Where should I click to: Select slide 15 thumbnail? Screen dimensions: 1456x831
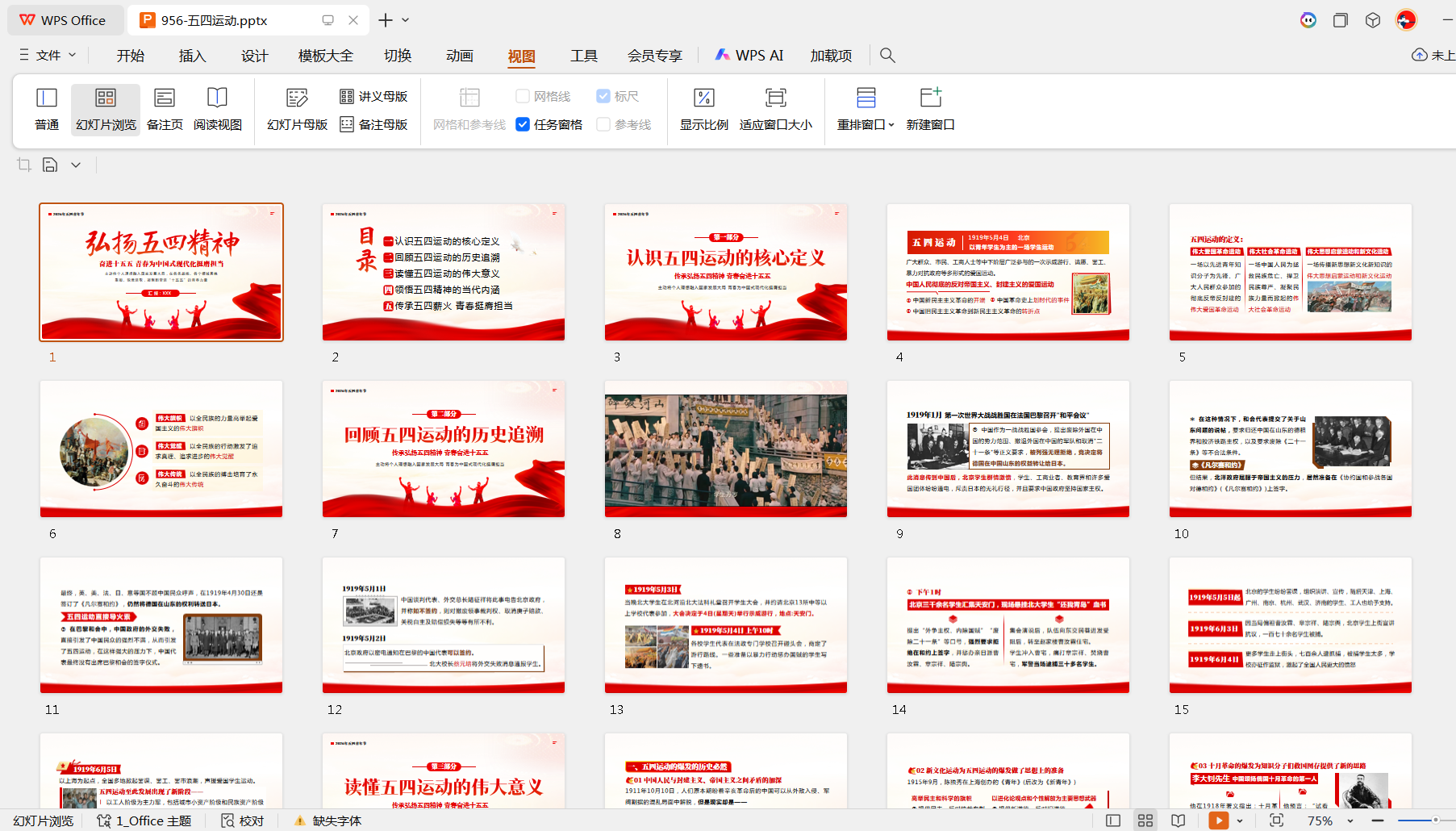(x=1291, y=625)
